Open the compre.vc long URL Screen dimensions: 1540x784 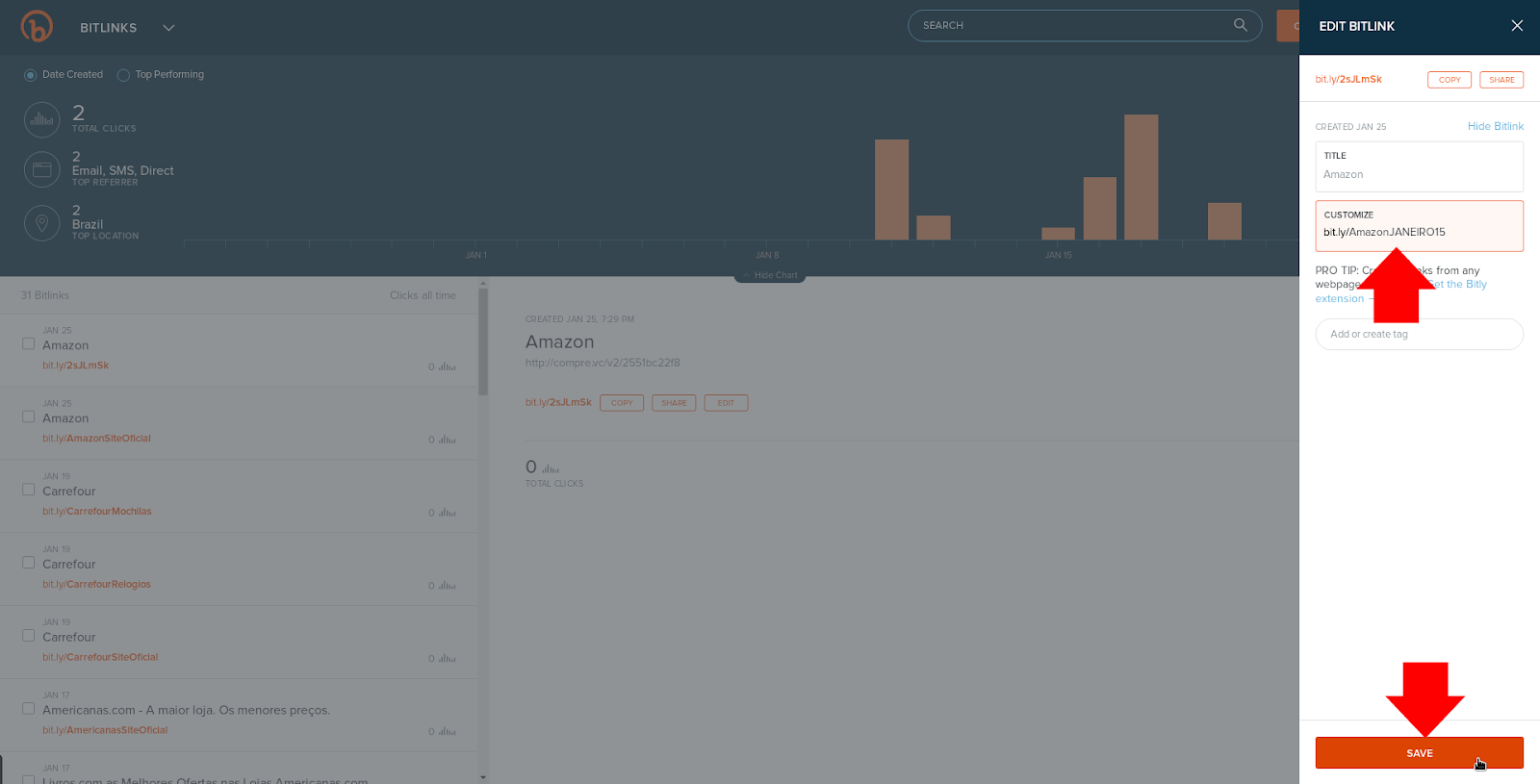[603, 364]
